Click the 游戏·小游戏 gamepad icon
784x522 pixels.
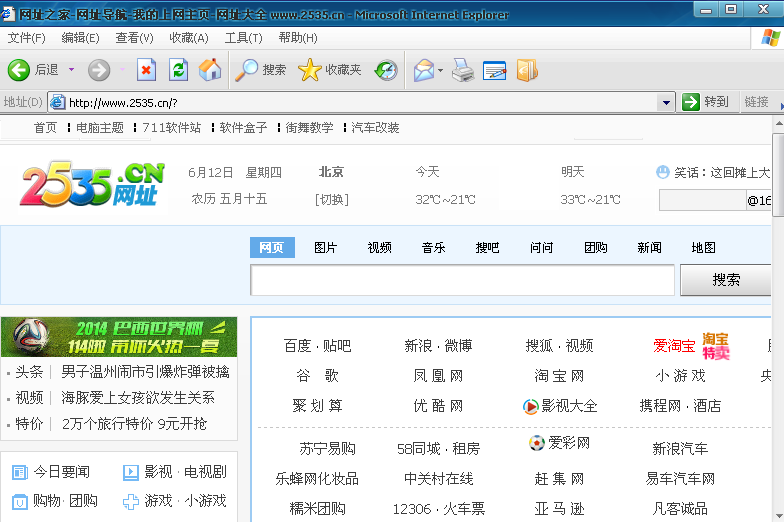130,502
